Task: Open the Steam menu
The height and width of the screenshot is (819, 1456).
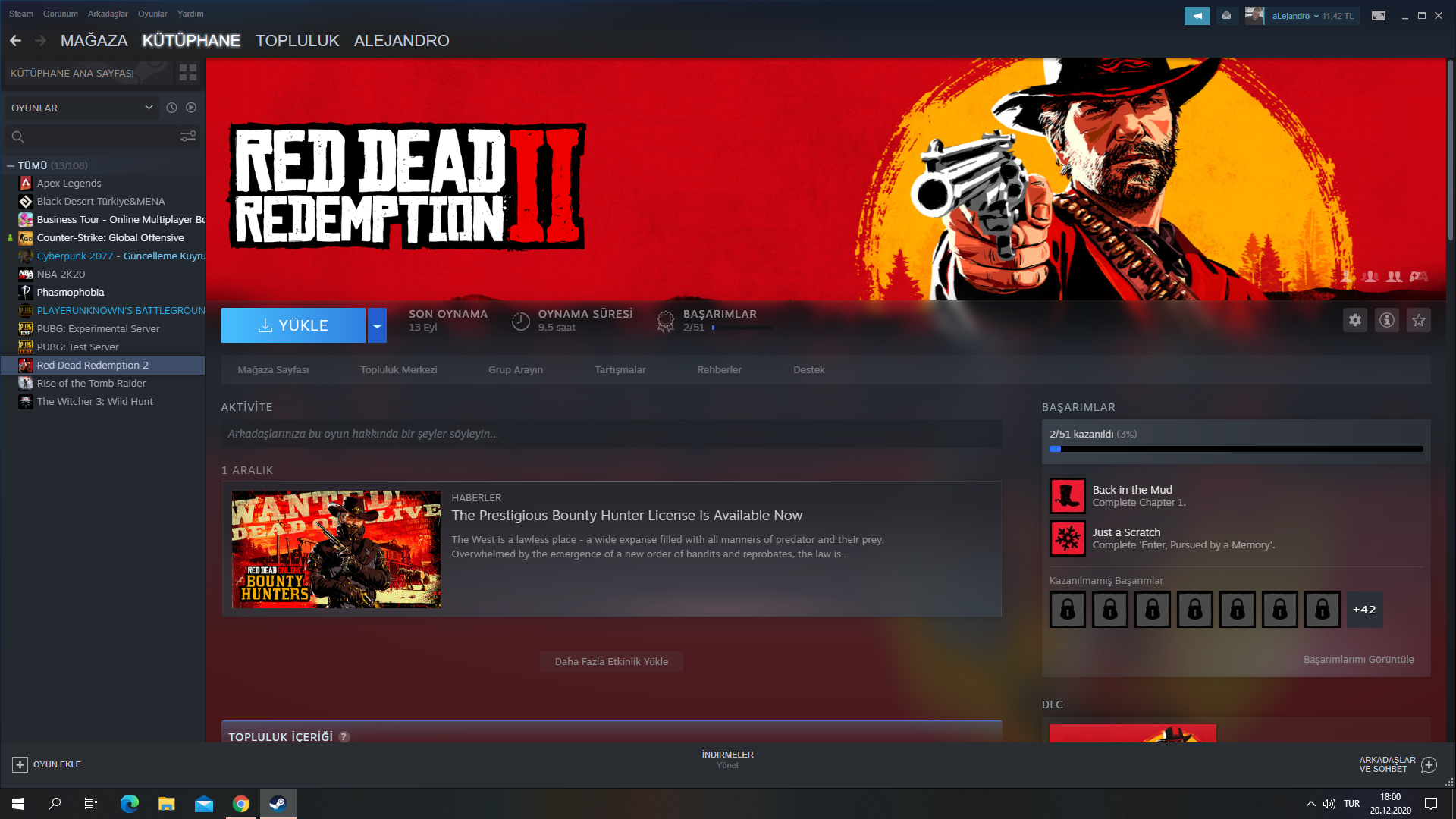Action: [x=21, y=14]
